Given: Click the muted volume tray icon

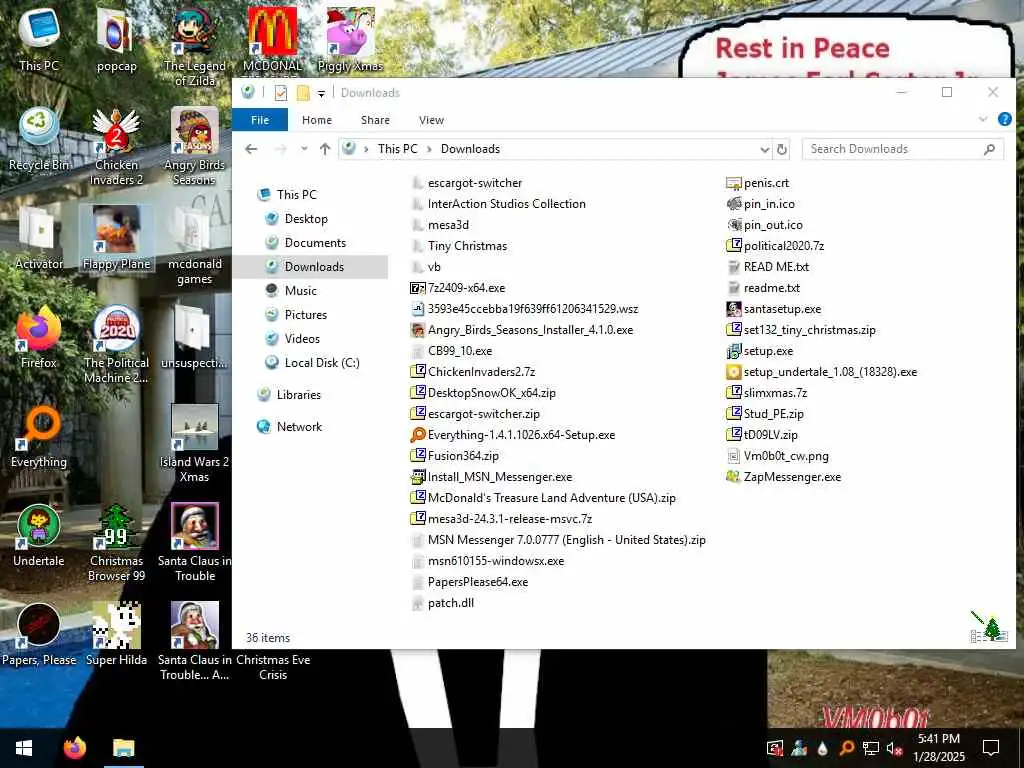Looking at the screenshot, I should (894, 748).
